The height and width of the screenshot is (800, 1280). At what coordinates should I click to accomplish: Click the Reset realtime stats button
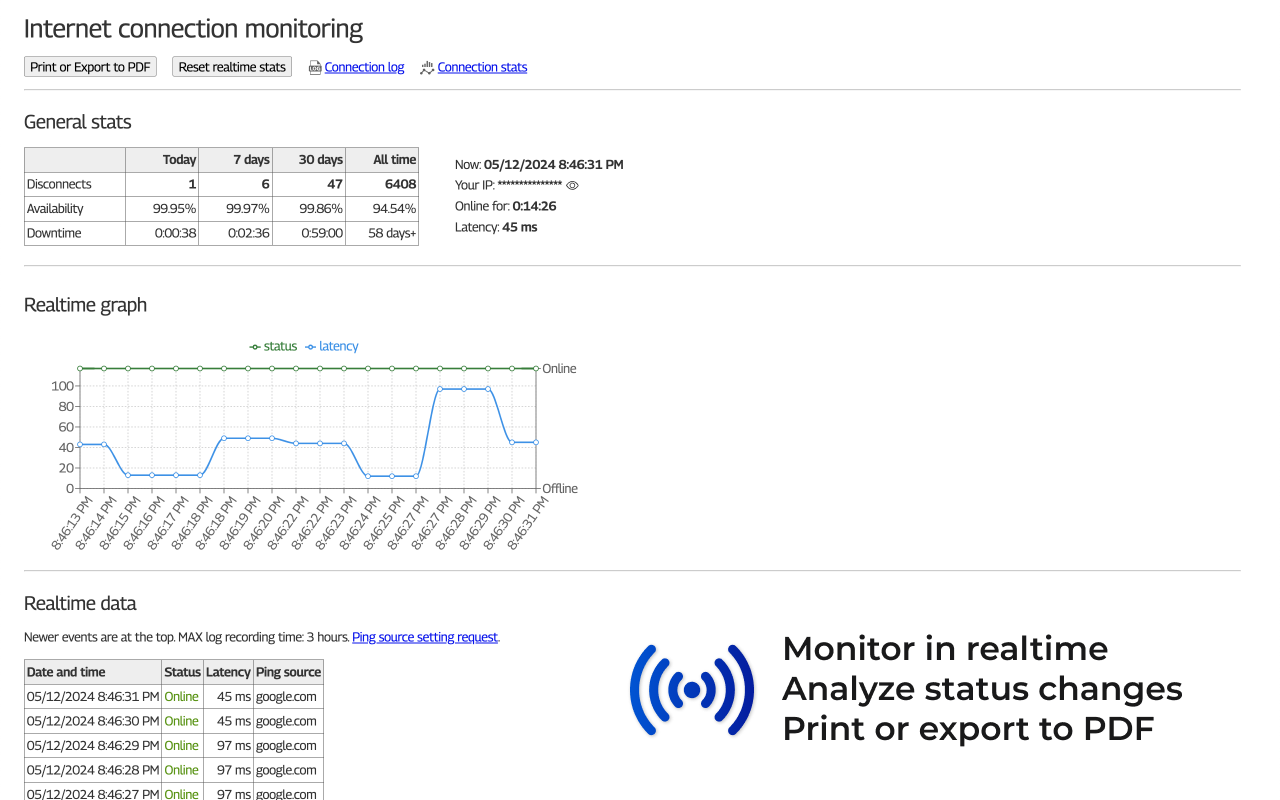[231, 66]
